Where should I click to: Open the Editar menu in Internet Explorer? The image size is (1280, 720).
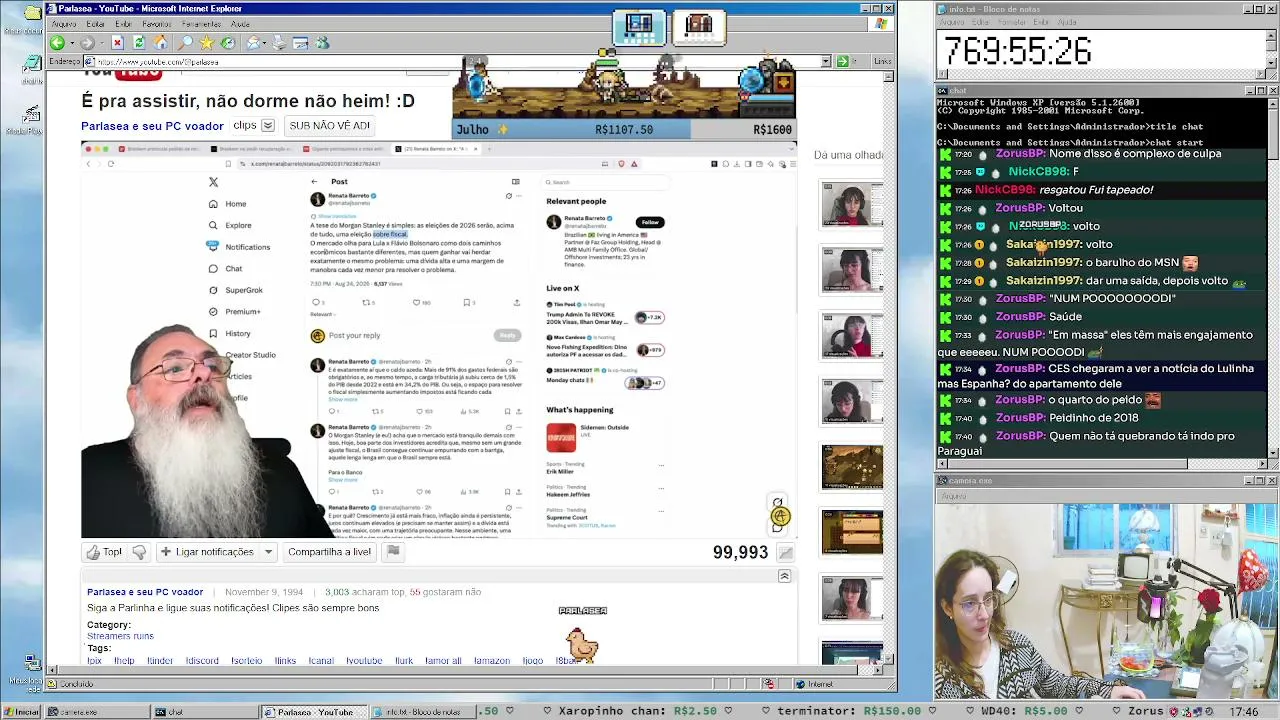pyautogui.click(x=95, y=24)
